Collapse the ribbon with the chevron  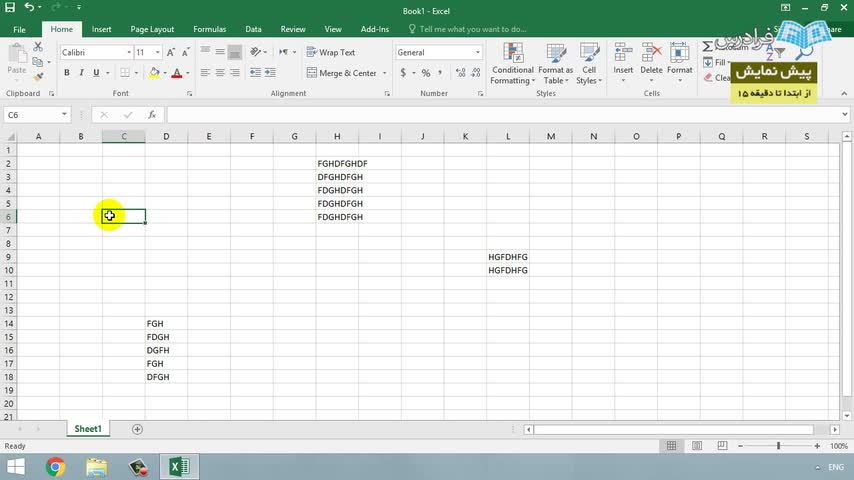[844, 94]
